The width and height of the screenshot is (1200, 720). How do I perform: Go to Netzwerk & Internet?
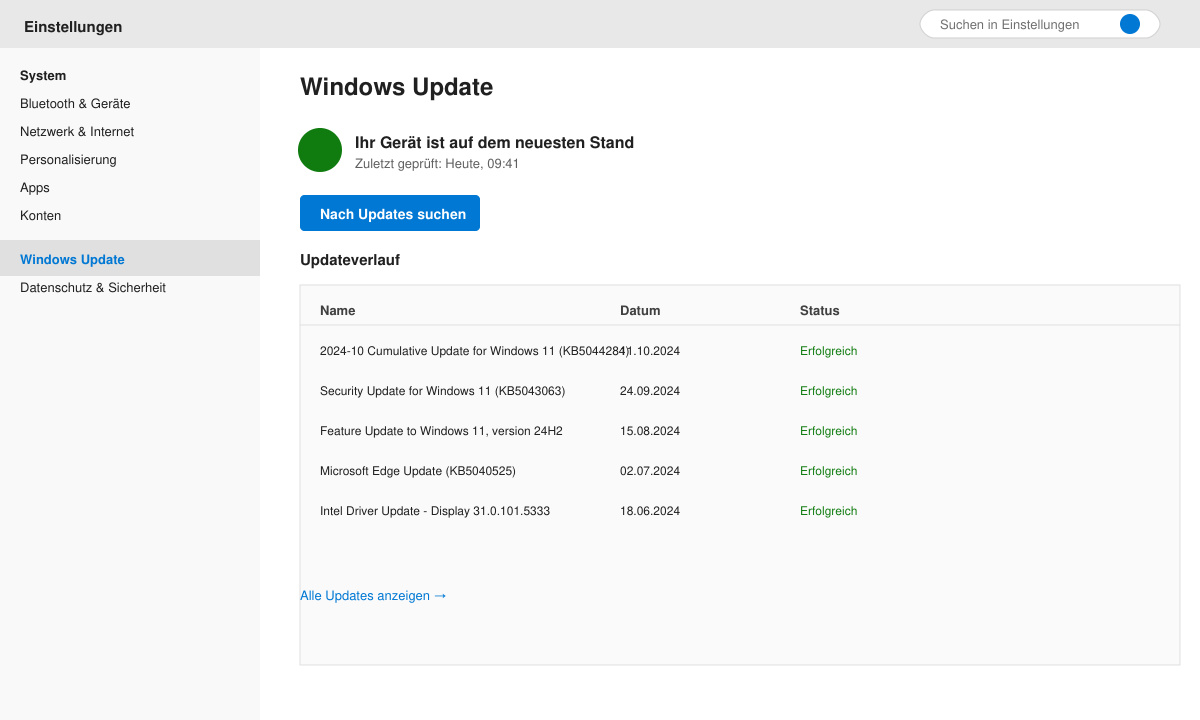tap(77, 132)
